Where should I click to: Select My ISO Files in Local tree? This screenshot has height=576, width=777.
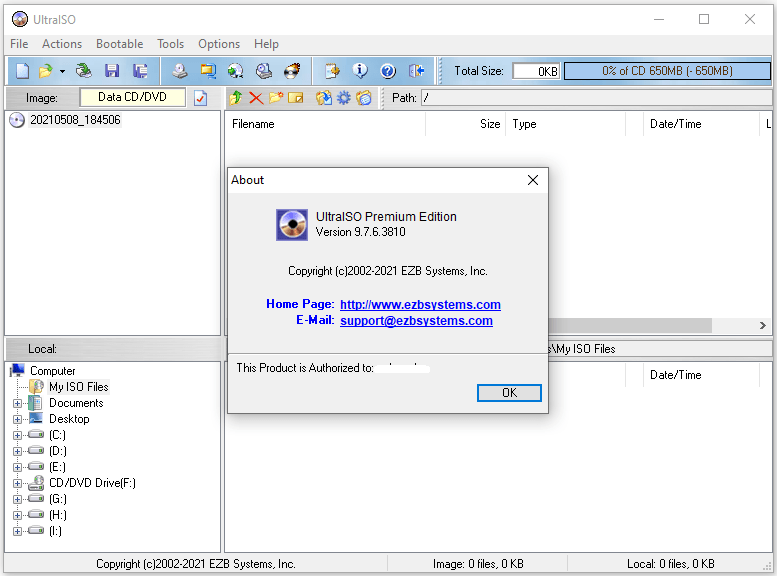click(78, 387)
